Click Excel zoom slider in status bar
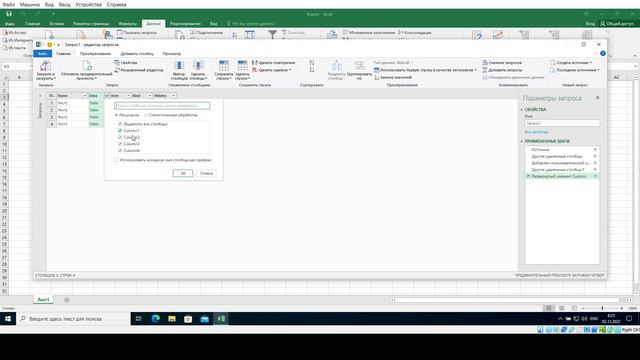Screen dimensions: 640x360 (x=602, y=308)
